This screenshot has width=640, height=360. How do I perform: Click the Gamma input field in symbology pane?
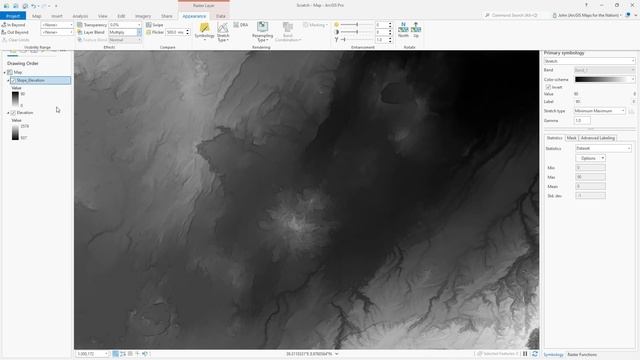pyautogui.click(x=582, y=121)
